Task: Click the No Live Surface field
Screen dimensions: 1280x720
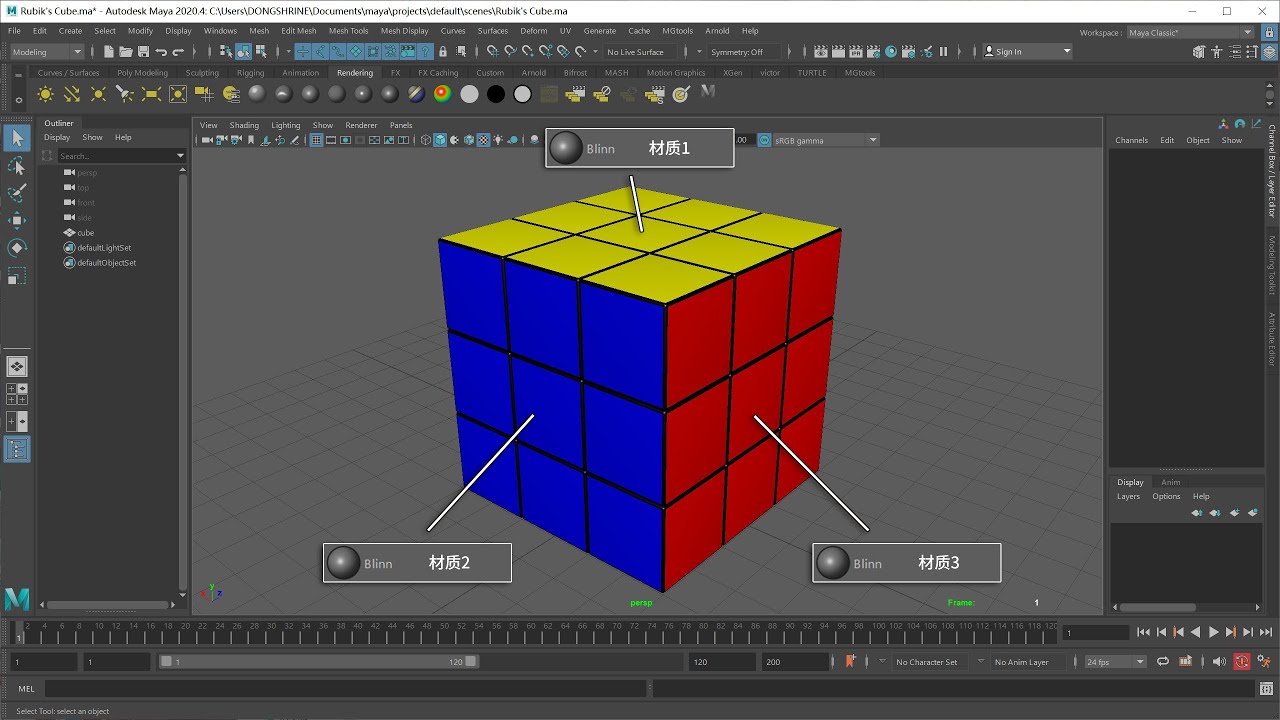Action: coord(645,52)
